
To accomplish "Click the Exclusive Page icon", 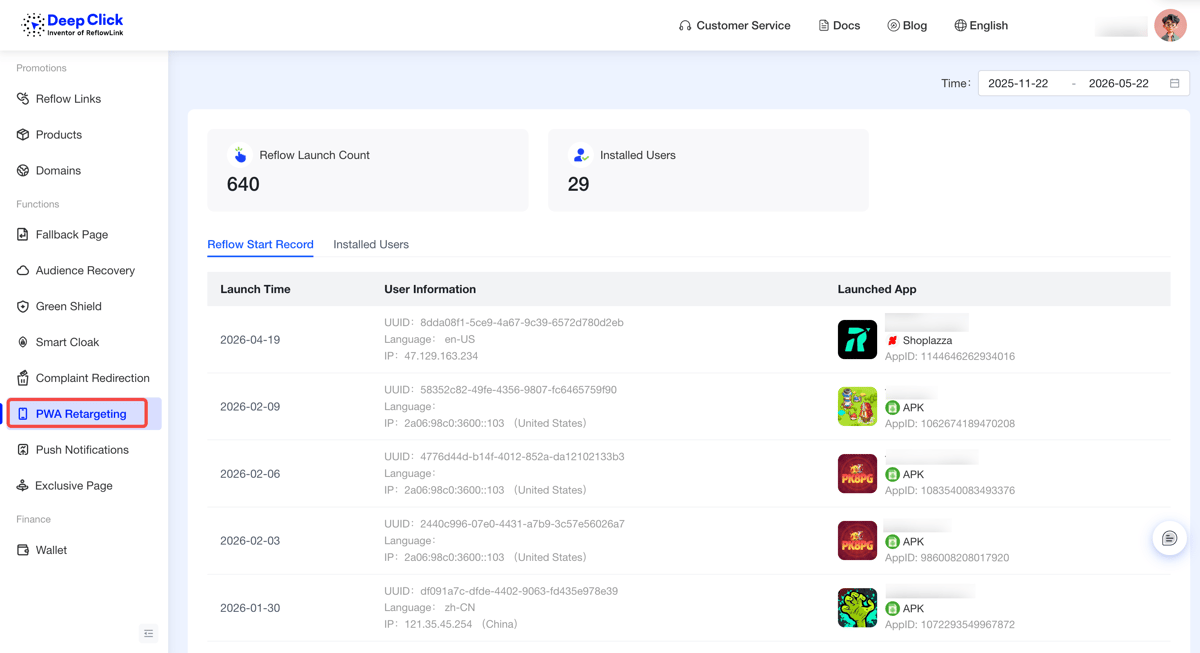I will 22,486.
